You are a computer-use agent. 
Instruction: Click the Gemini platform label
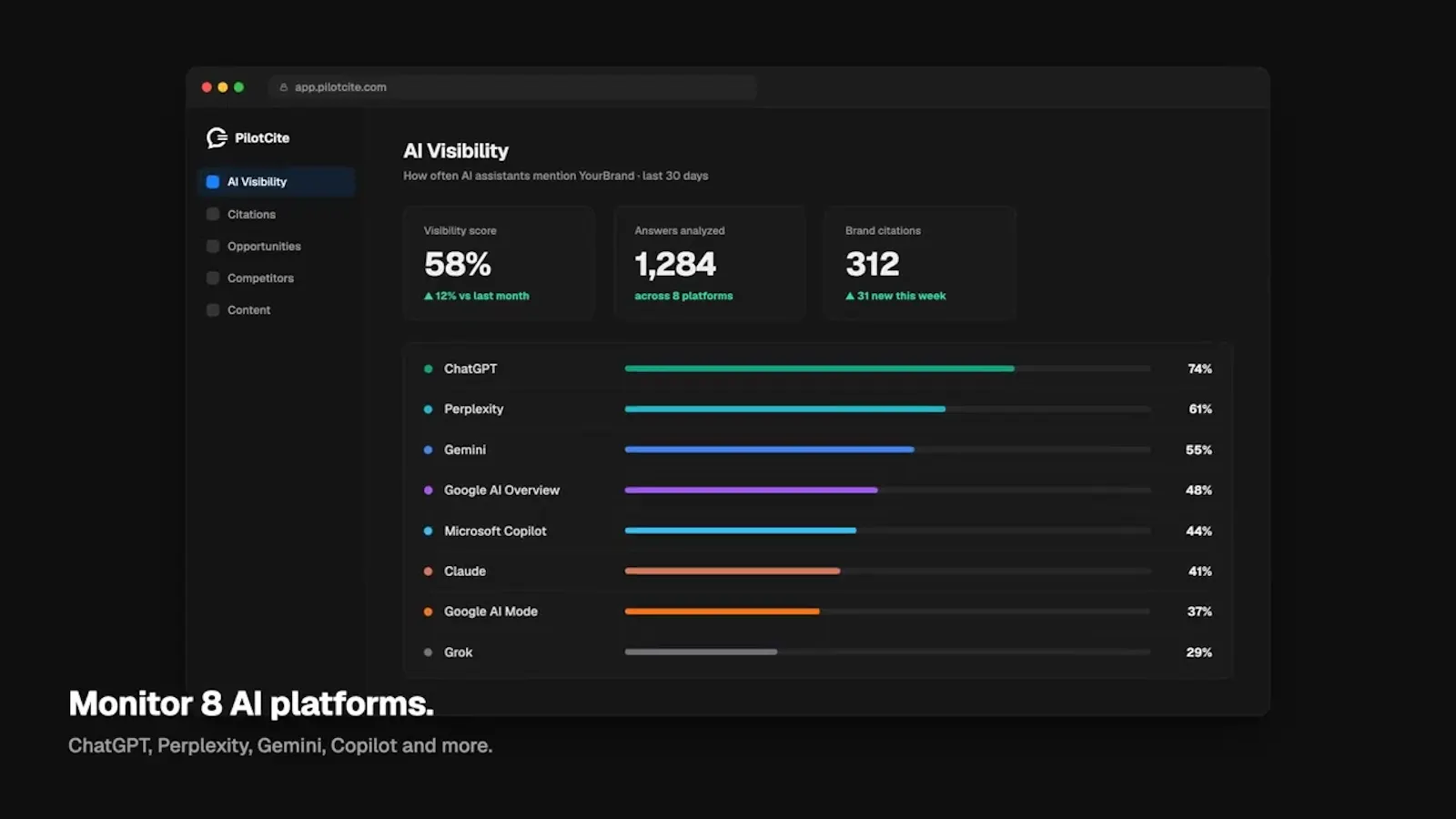pos(465,450)
